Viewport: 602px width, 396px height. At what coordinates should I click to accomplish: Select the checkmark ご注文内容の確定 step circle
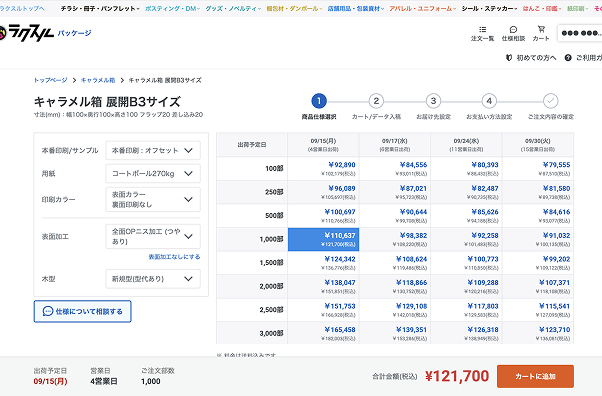tap(551, 101)
